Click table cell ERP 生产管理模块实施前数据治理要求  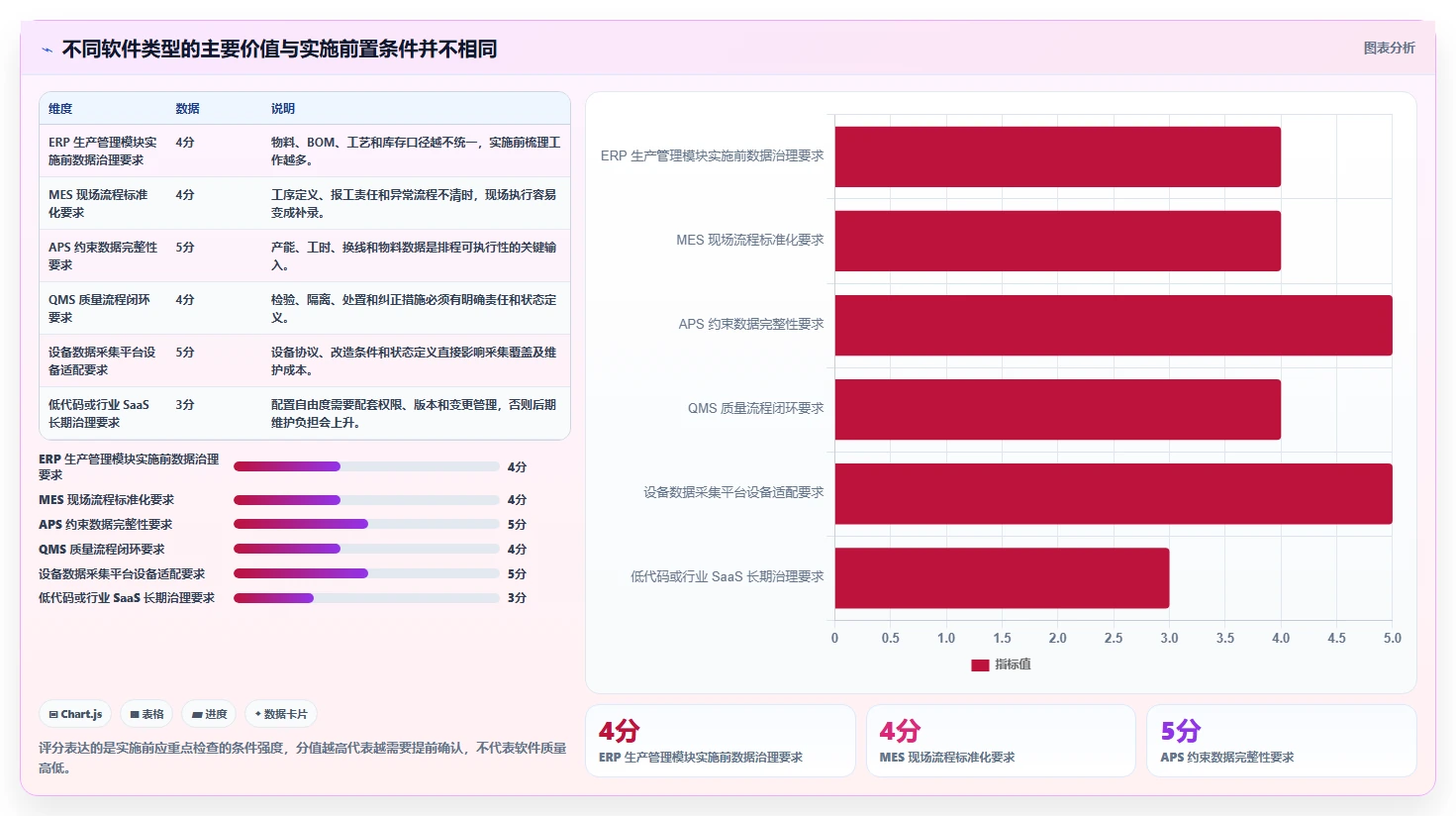point(103,151)
